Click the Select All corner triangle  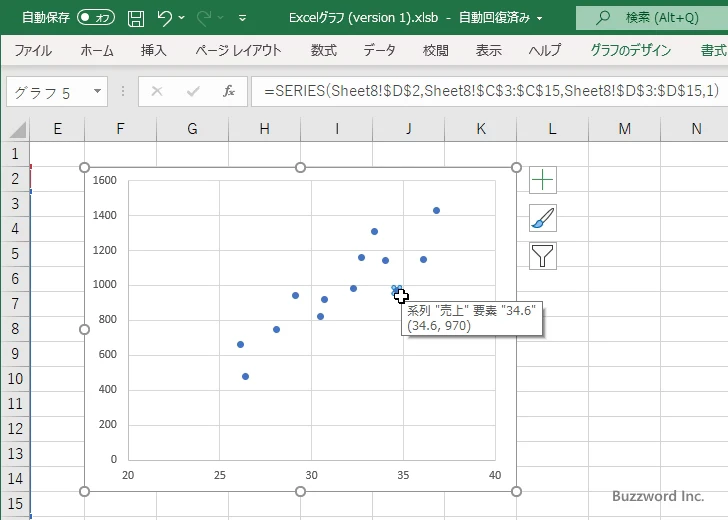coord(17,129)
